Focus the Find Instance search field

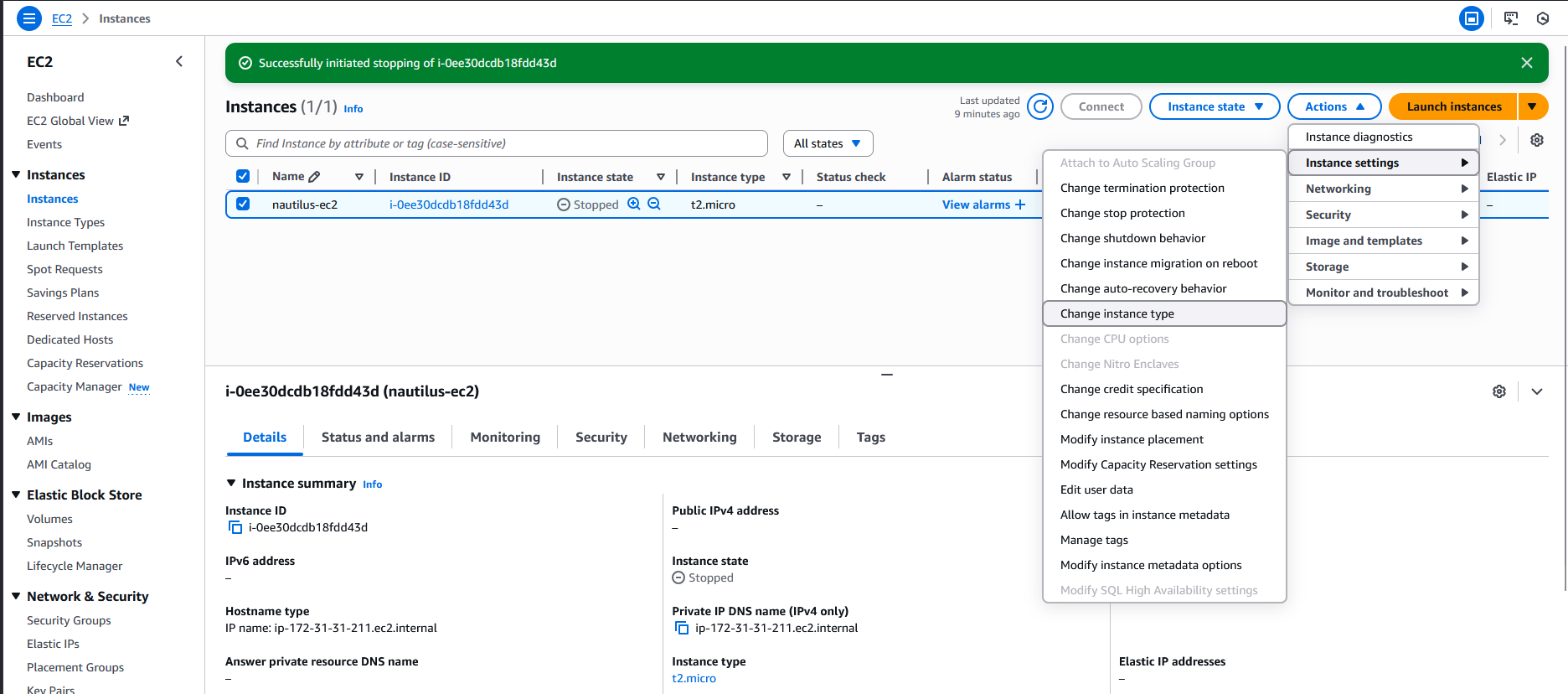[x=497, y=143]
